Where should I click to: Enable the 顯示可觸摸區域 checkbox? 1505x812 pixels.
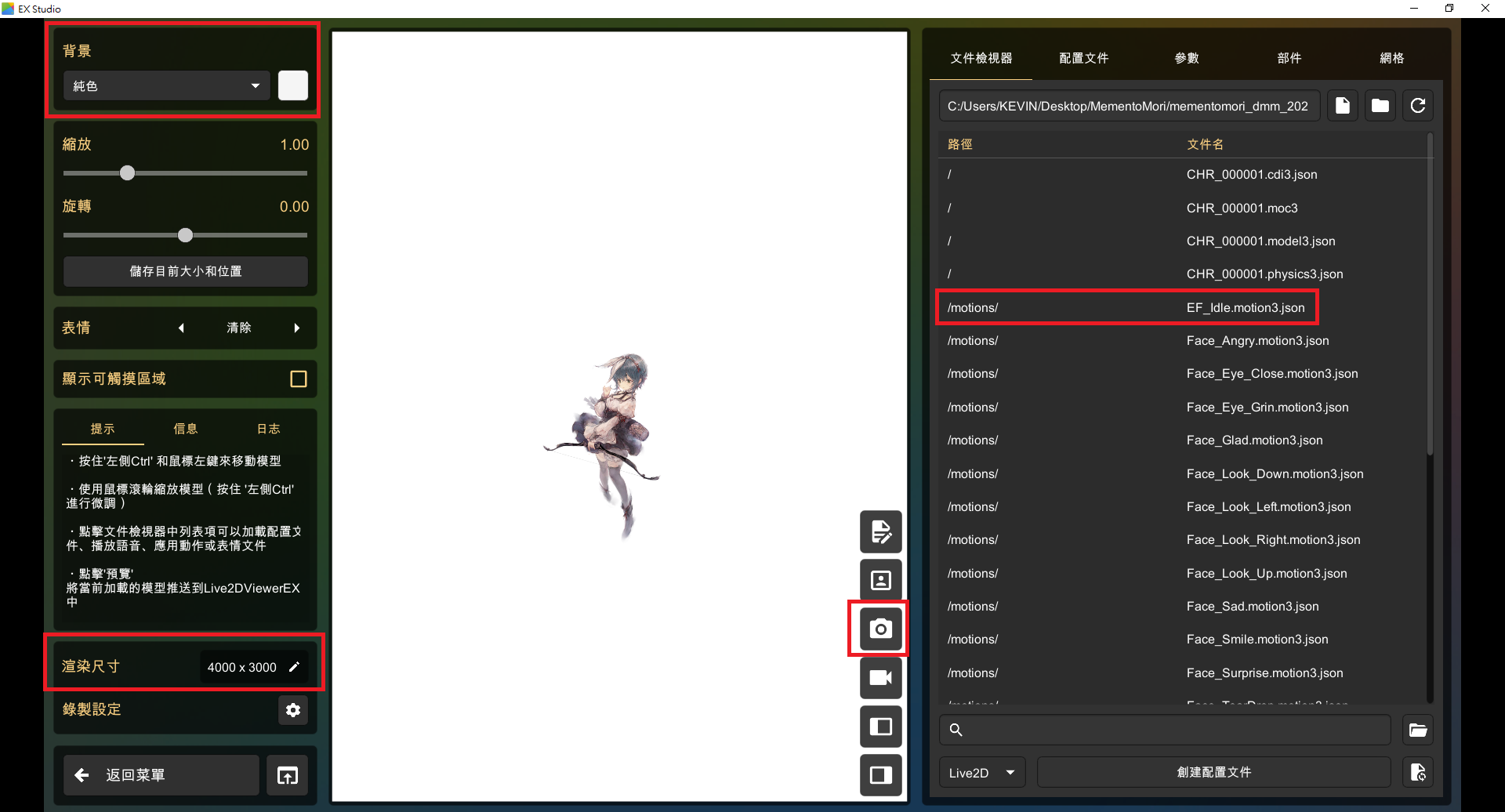(298, 379)
